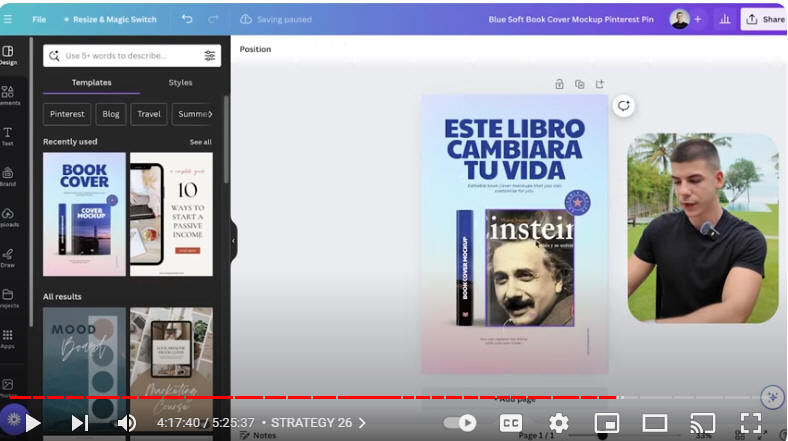The height and width of the screenshot is (441, 788).
Task: Click the redo arrow
Action: point(214,19)
